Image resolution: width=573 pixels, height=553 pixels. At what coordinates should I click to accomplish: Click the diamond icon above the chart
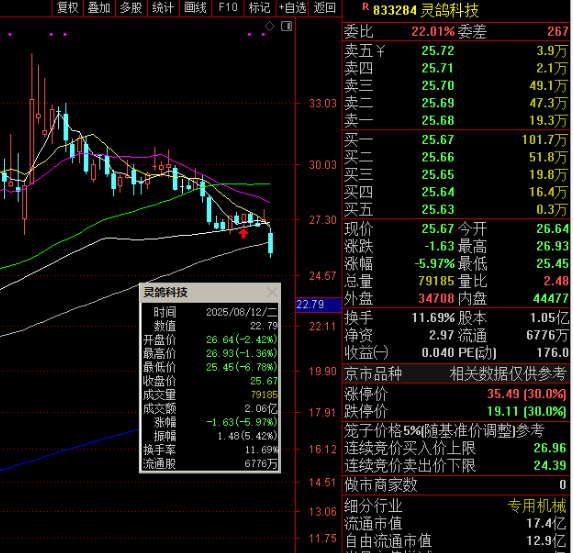[x=269, y=26]
